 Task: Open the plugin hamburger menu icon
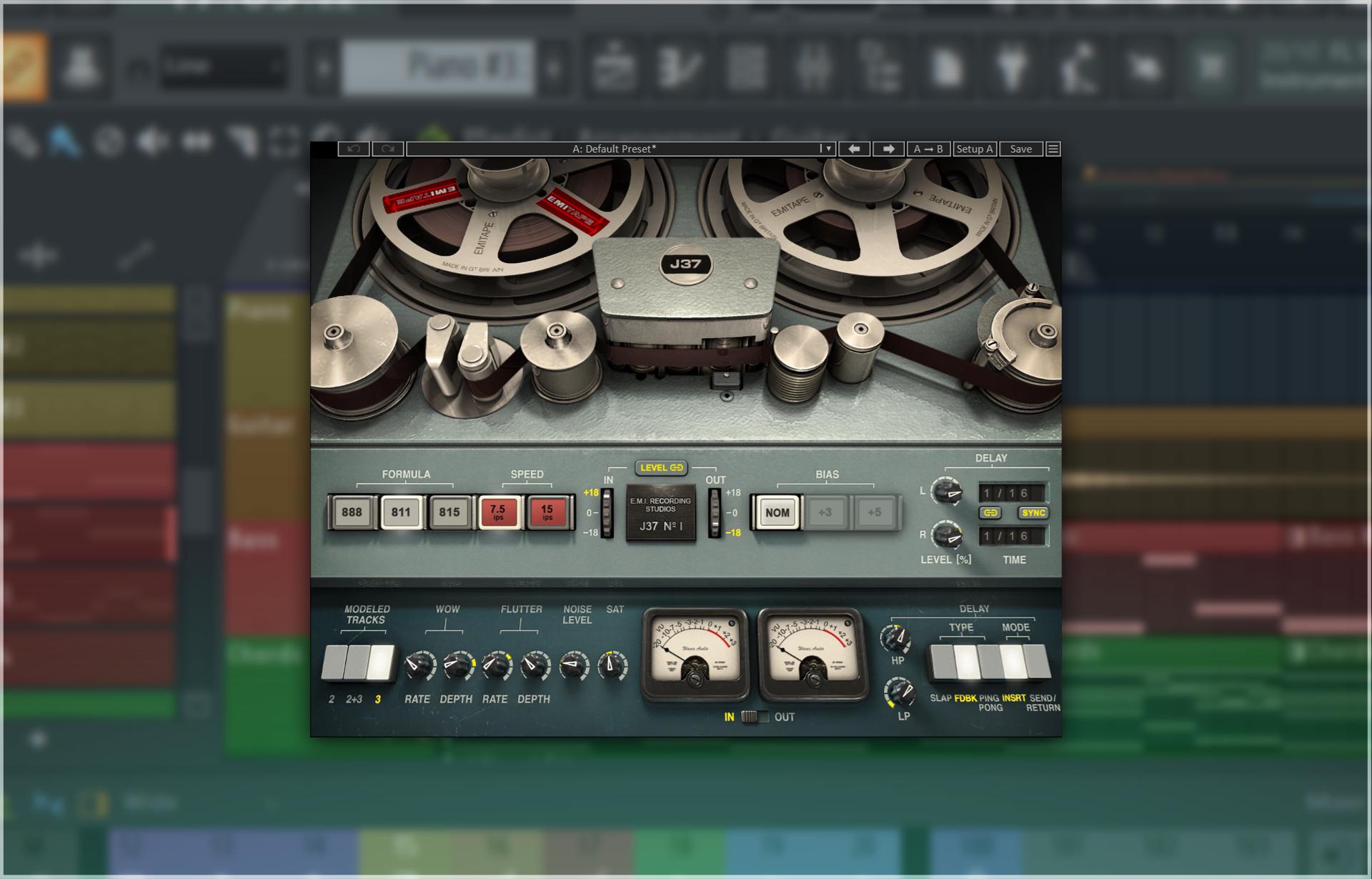pyautogui.click(x=1053, y=149)
